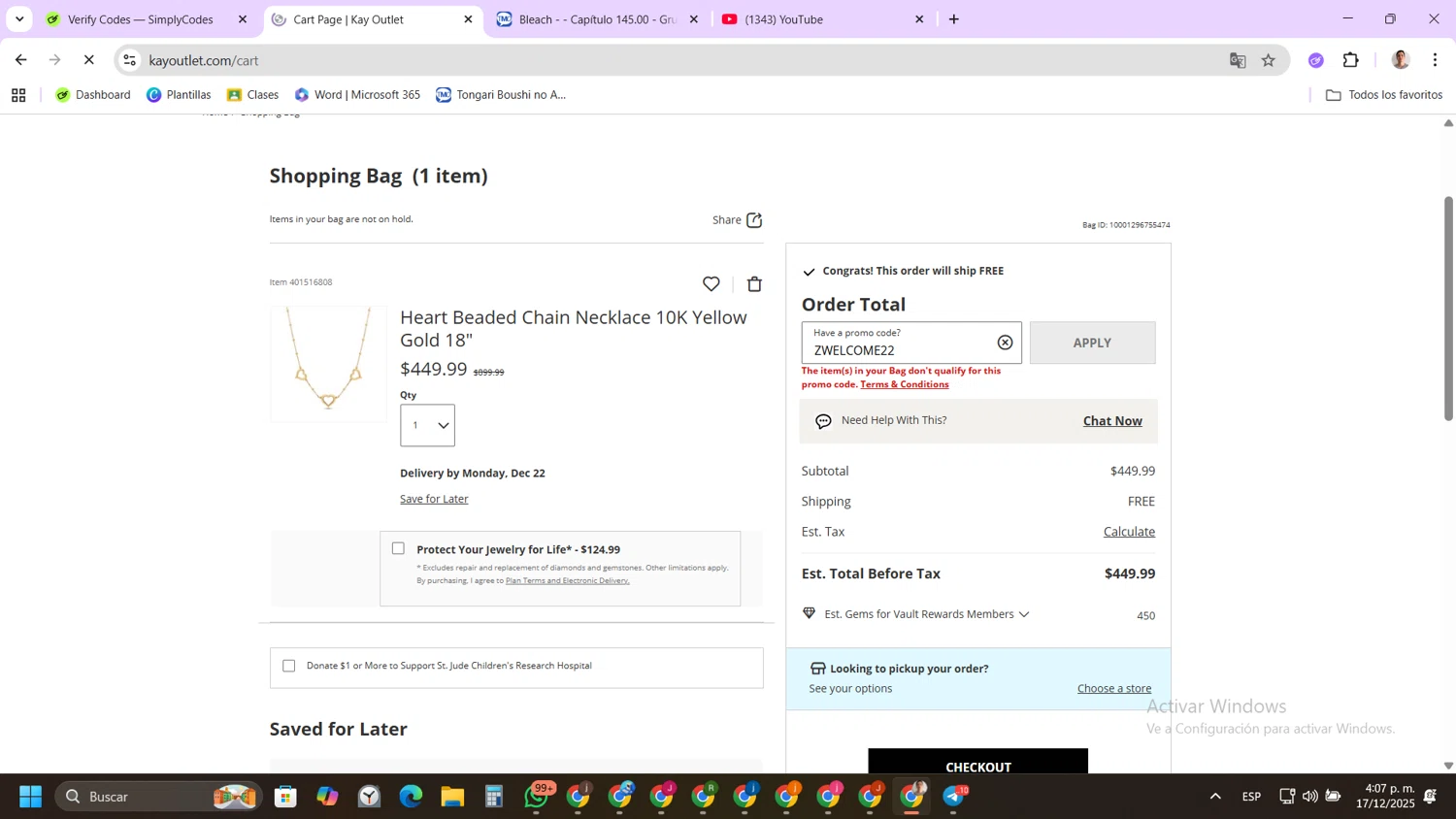Viewport: 1456px width, 819px height.
Task: Click the APPLY promo code button
Action: 1092,343
